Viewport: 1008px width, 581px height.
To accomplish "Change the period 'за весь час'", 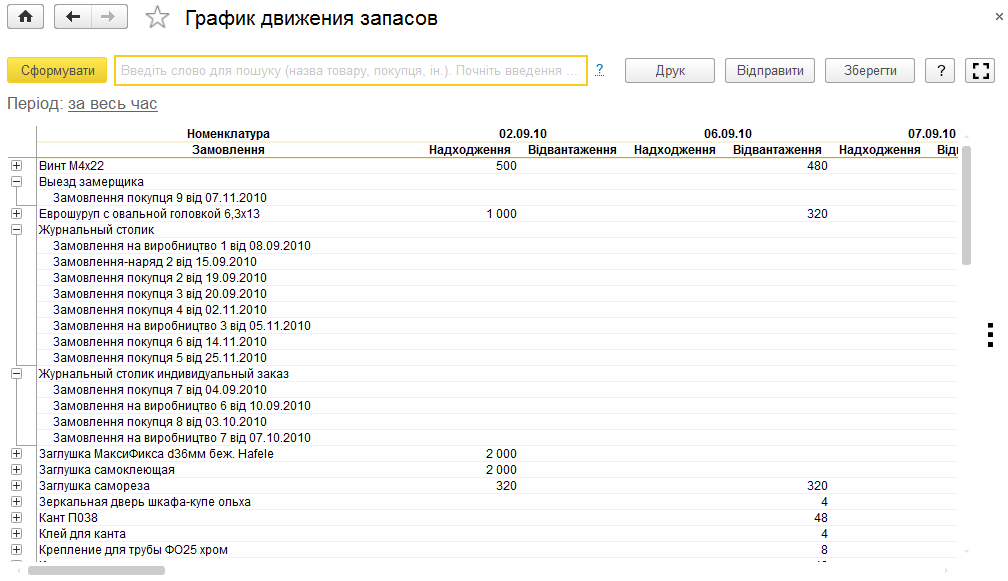I will (x=112, y=103).
